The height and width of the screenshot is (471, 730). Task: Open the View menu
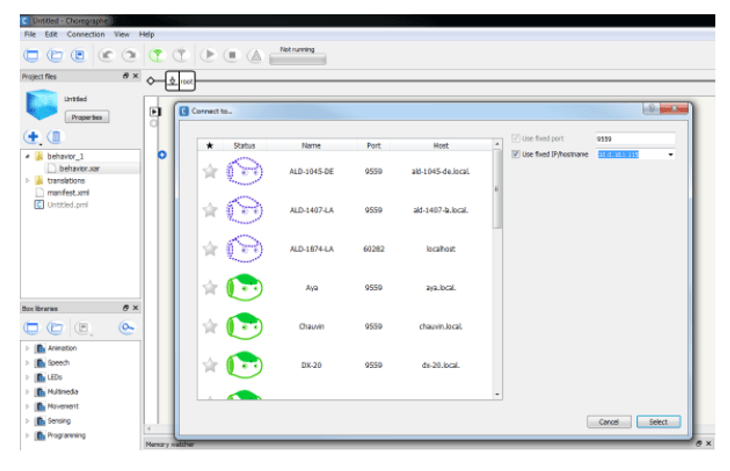(122, 34)
